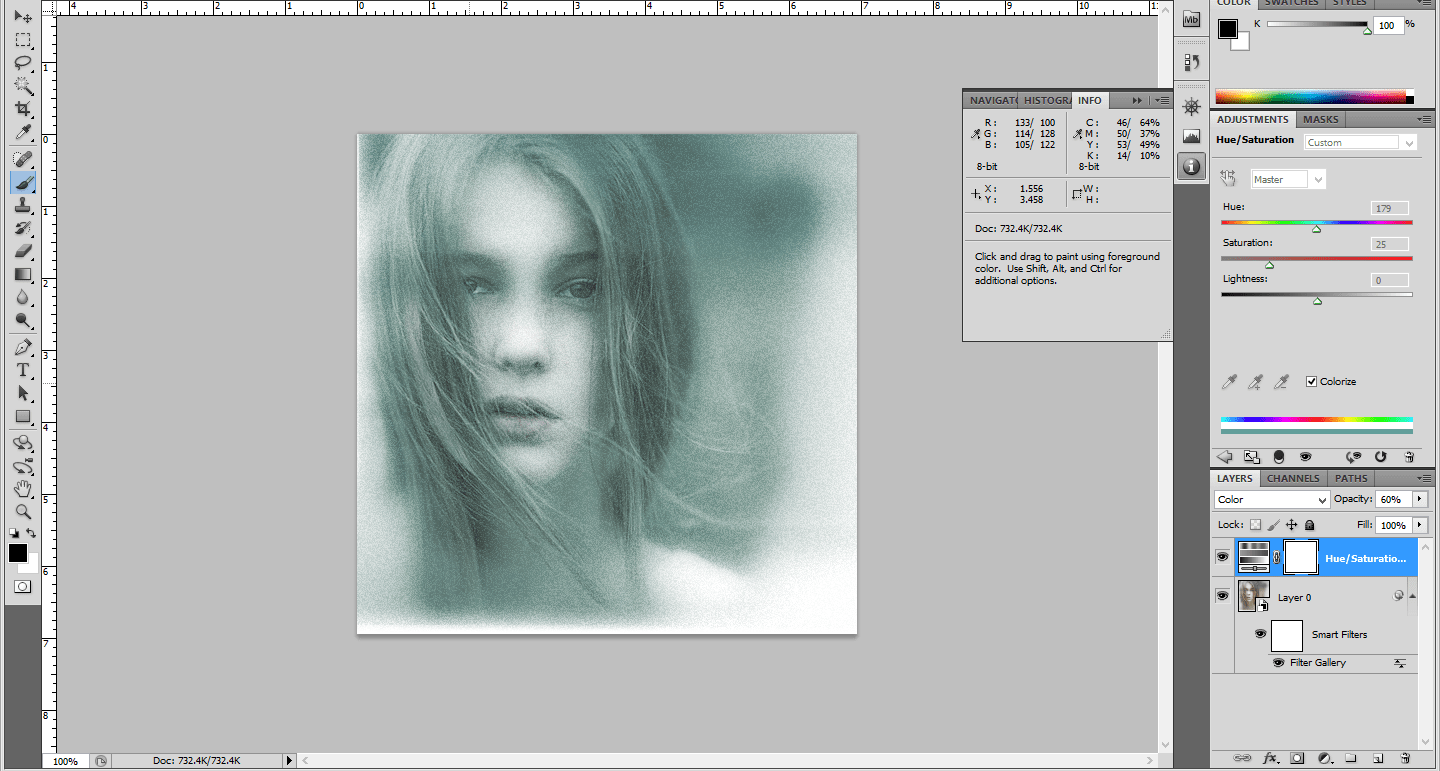Select the Zoom tool

[23, 512]
